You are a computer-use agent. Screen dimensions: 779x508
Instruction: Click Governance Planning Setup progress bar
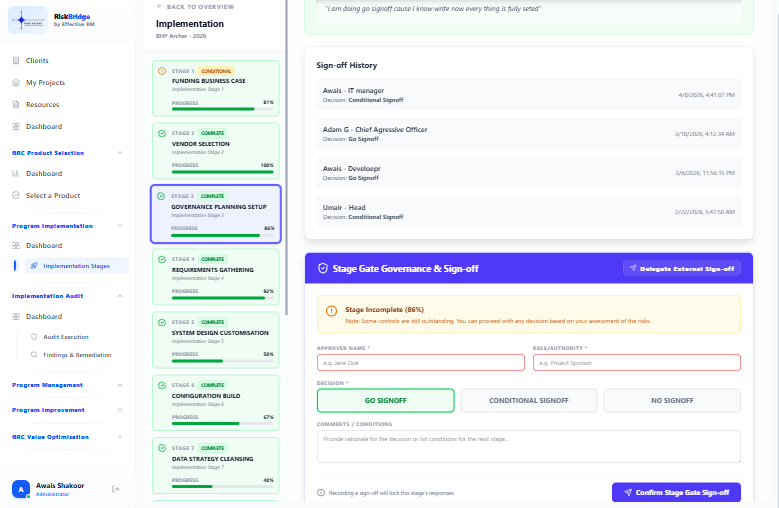(222, 235)
